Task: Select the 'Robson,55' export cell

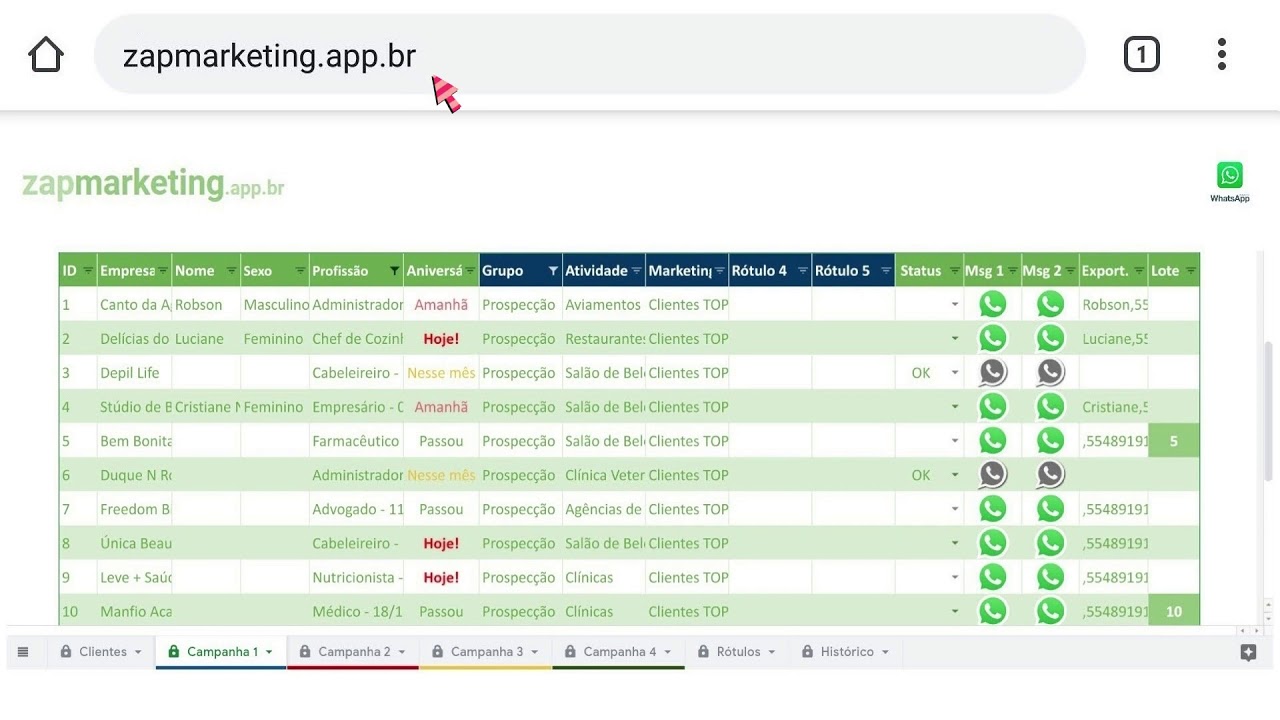Action: tap(1114, 305)
